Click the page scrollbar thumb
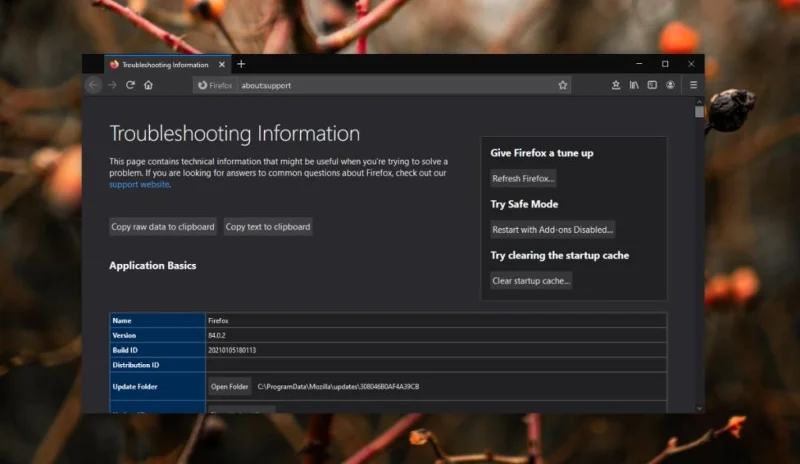 tap(699, 112)
